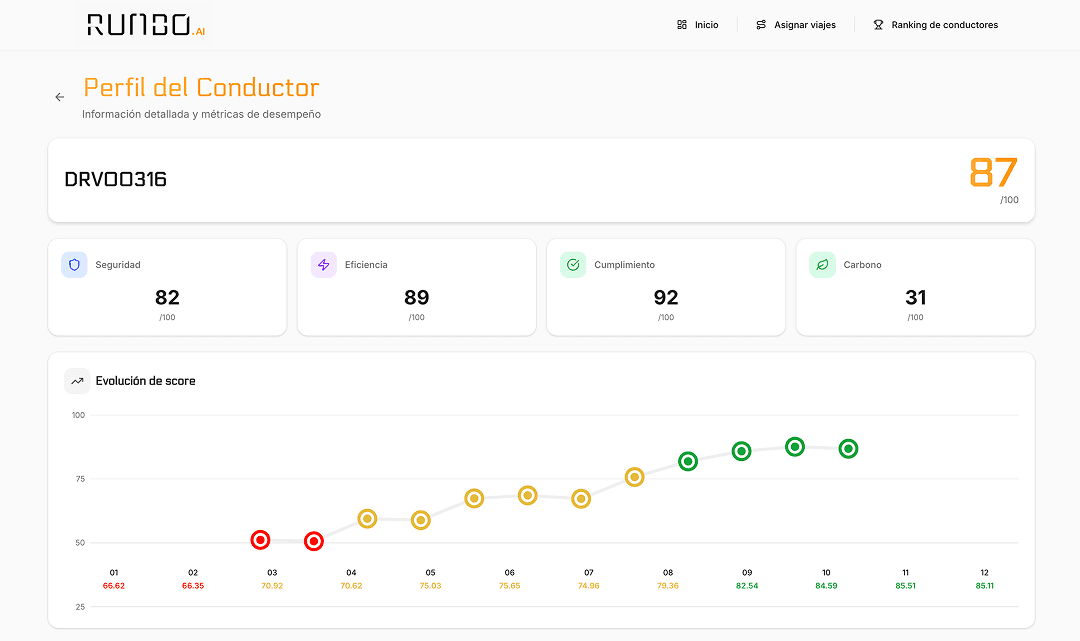Image resolution: width=1080 pixels, height=641 pixels.
Task: Click the month 06 value 75.65
Action: click(x=510, y=586)
